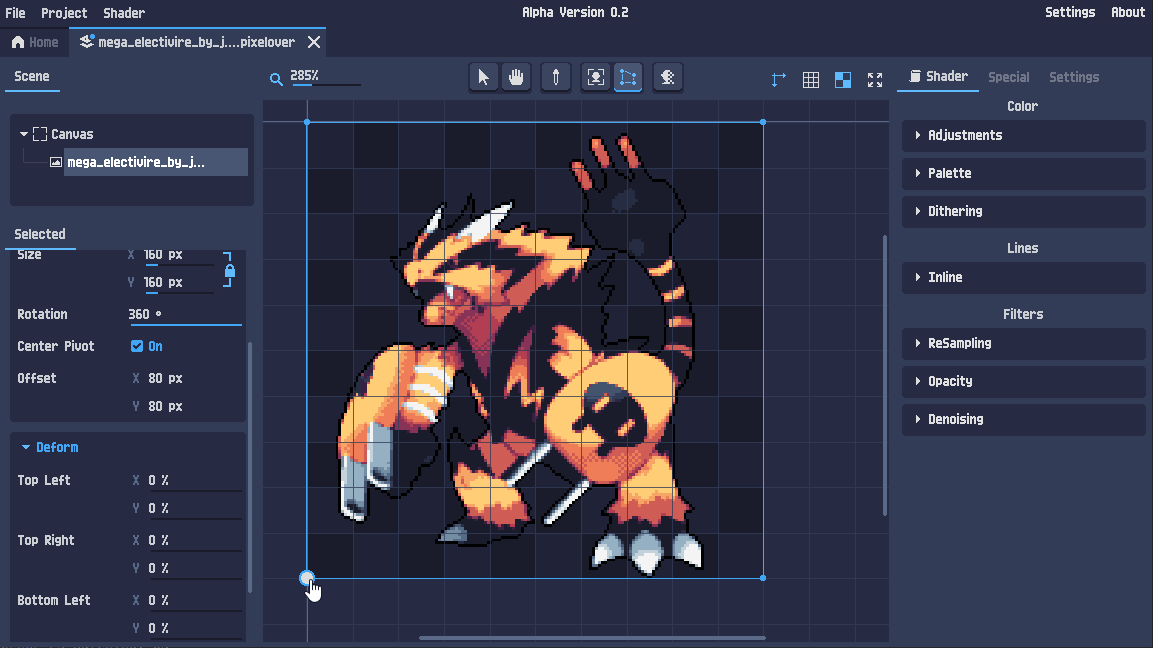Viewport: 1153px width, 648px height.
Task: Select the hand pan tool
Action: (x=516, y=77)
